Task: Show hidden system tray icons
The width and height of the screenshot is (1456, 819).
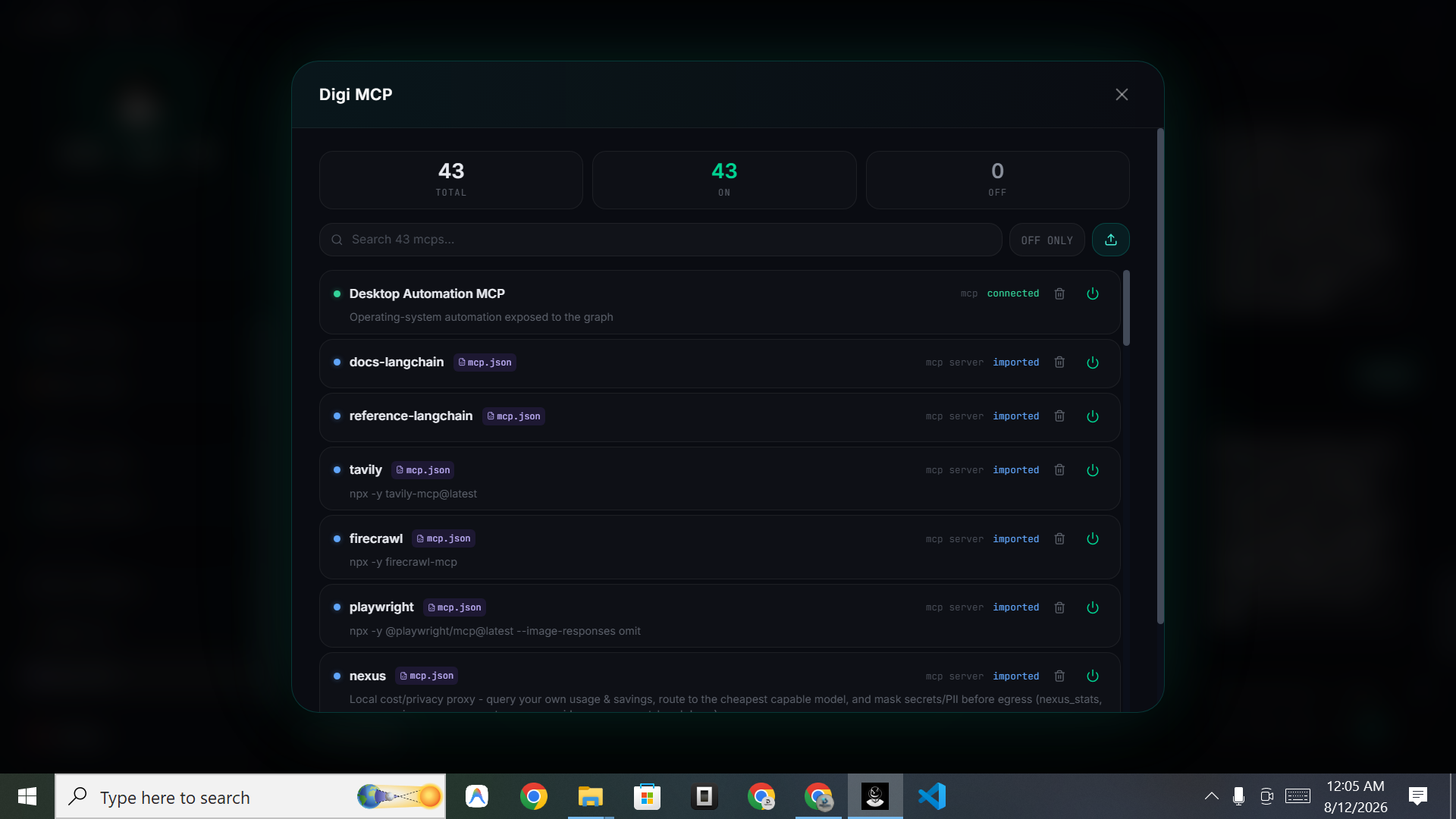Action: (1212, 796)
